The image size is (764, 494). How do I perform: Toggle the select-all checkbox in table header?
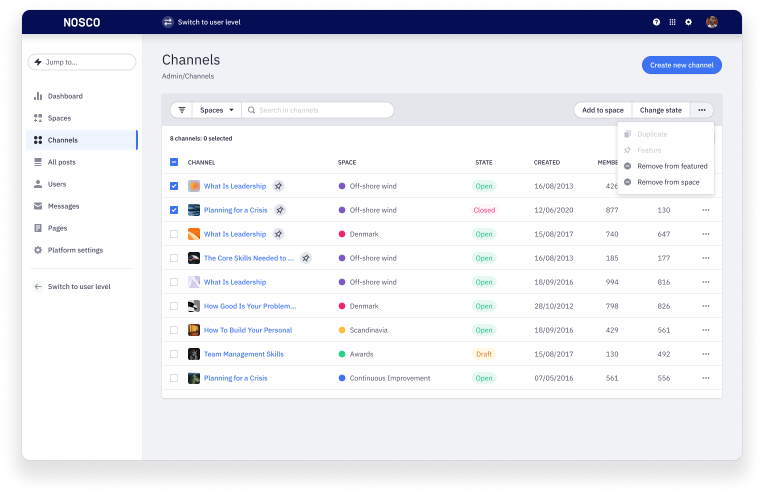pyautogui.click(x=174, y=162)
